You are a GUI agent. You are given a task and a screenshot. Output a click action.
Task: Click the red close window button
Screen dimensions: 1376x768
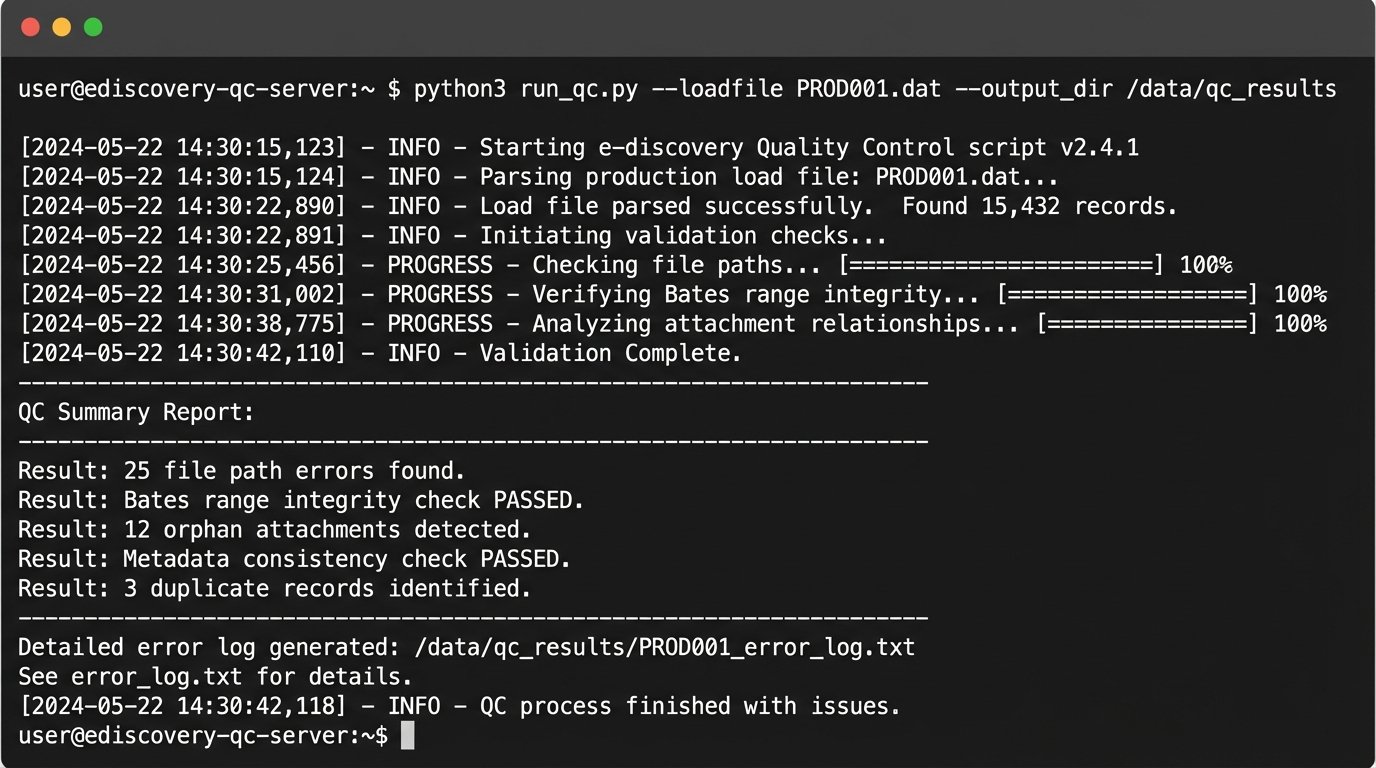(x=30, y=27)
